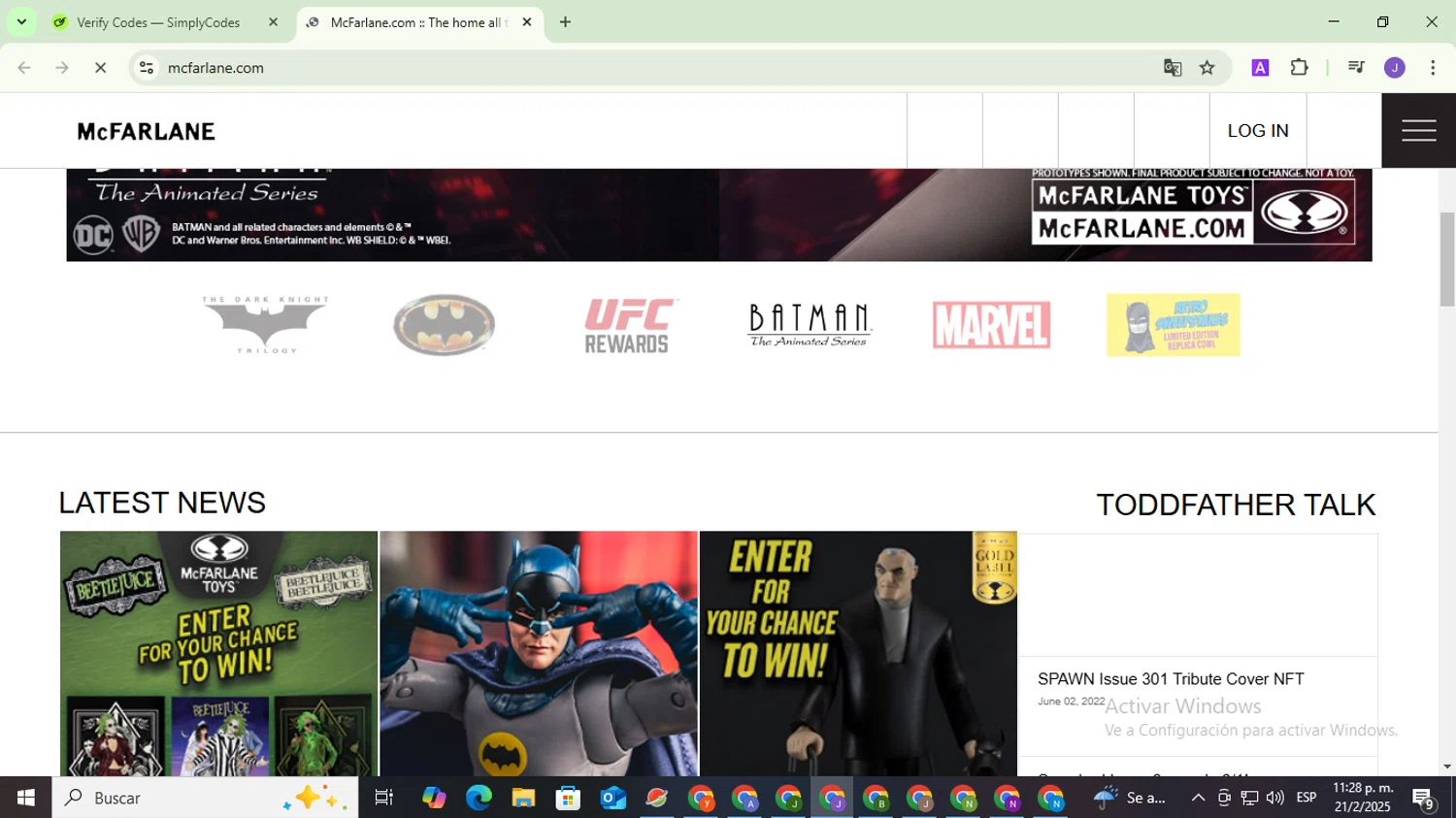Click the June 02, 2022 date
This screenshot has height=818, width=1456.
1071,702
